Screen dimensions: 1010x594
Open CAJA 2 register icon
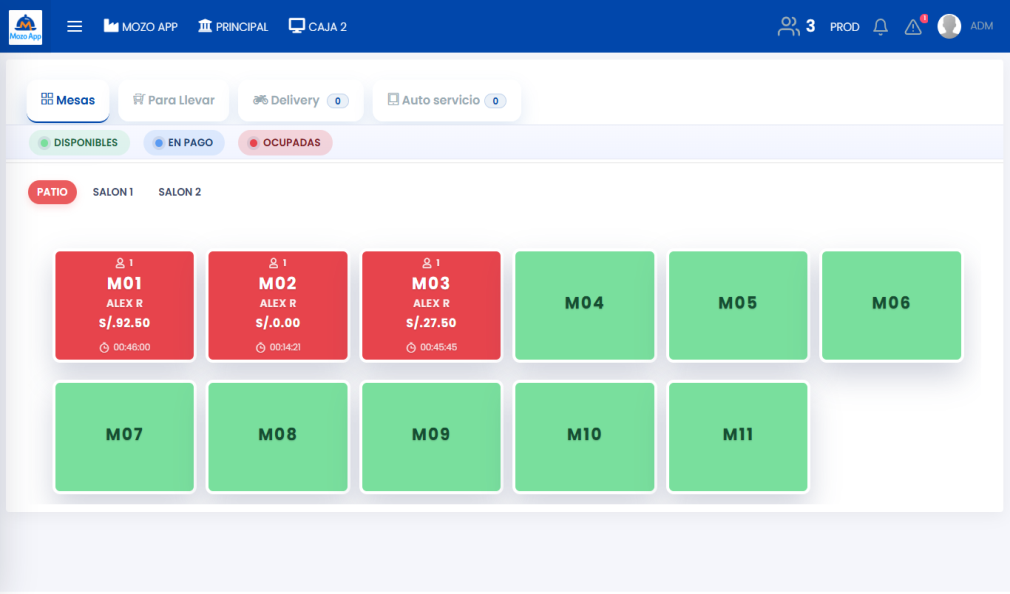[295, 26]
